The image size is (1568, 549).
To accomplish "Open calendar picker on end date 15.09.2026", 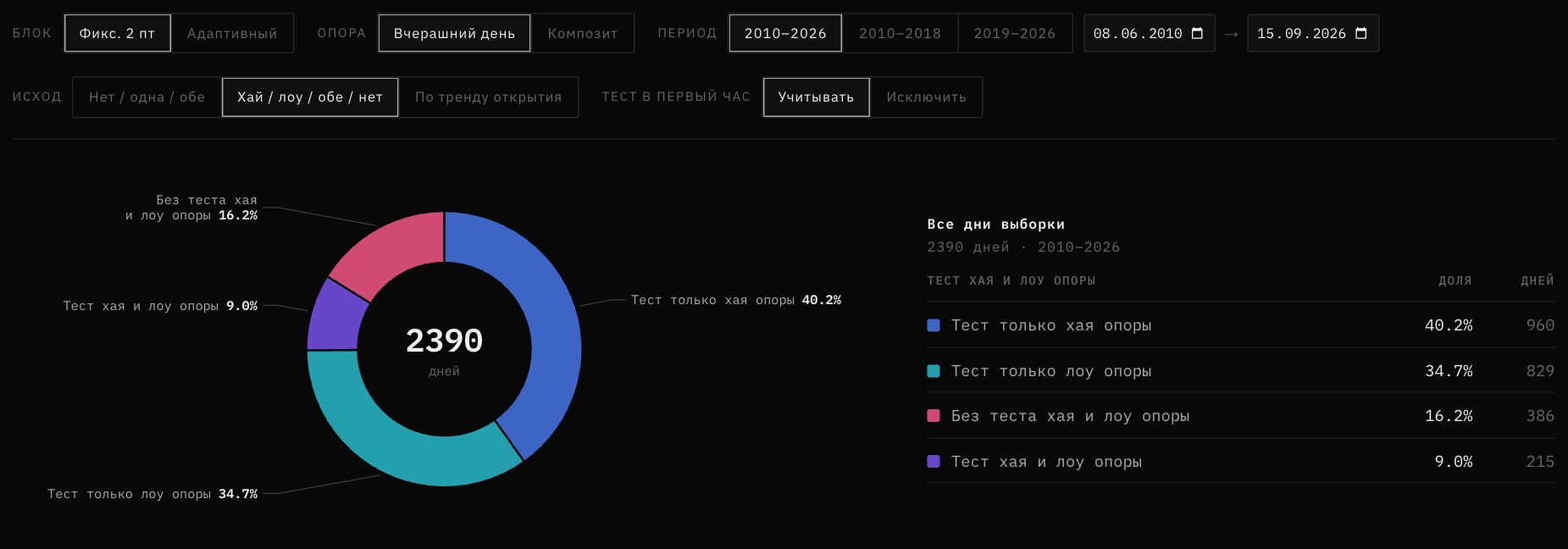I will point(1361,33).
